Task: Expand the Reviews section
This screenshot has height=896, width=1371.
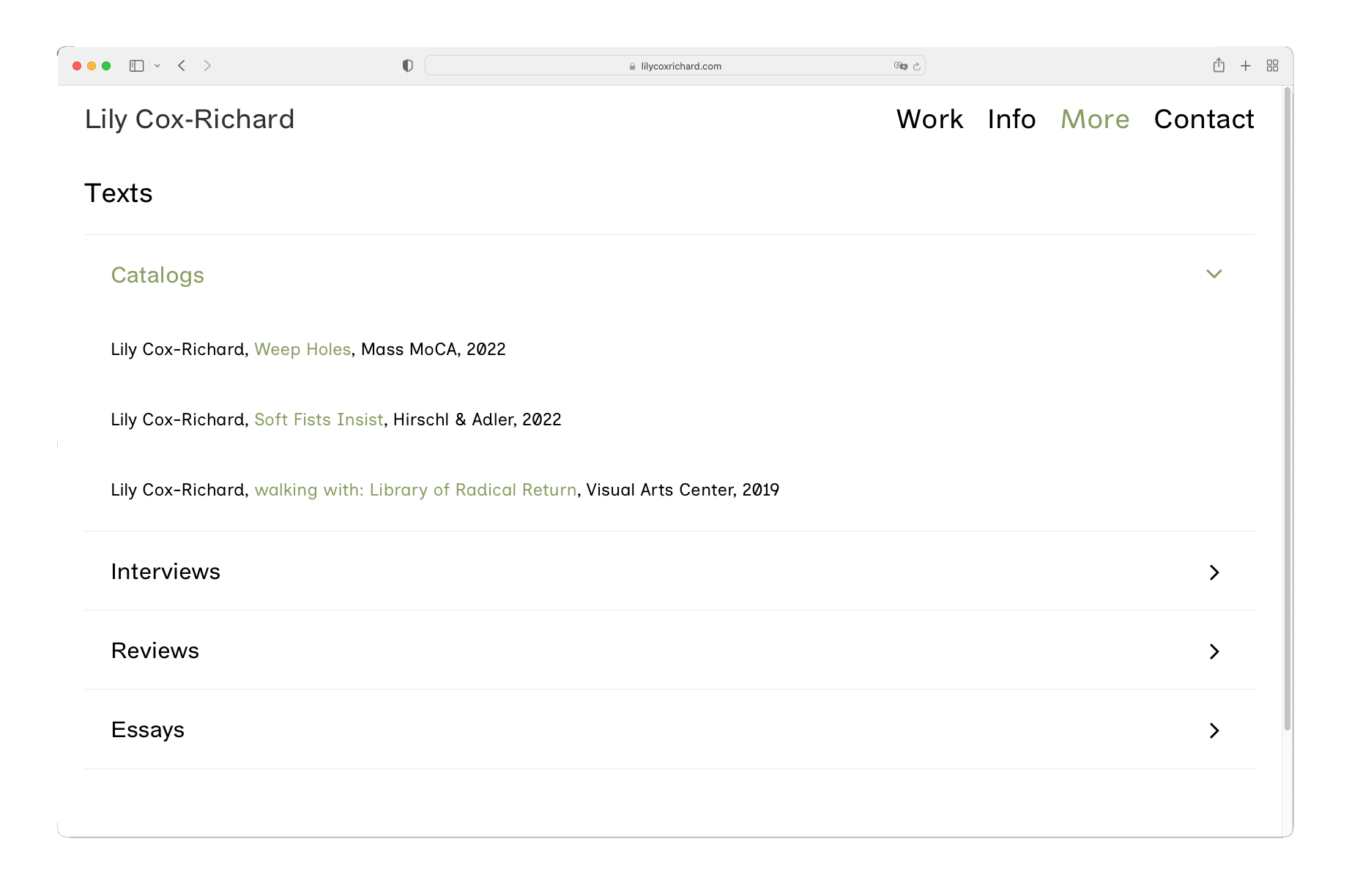Action: (1214, 651)
